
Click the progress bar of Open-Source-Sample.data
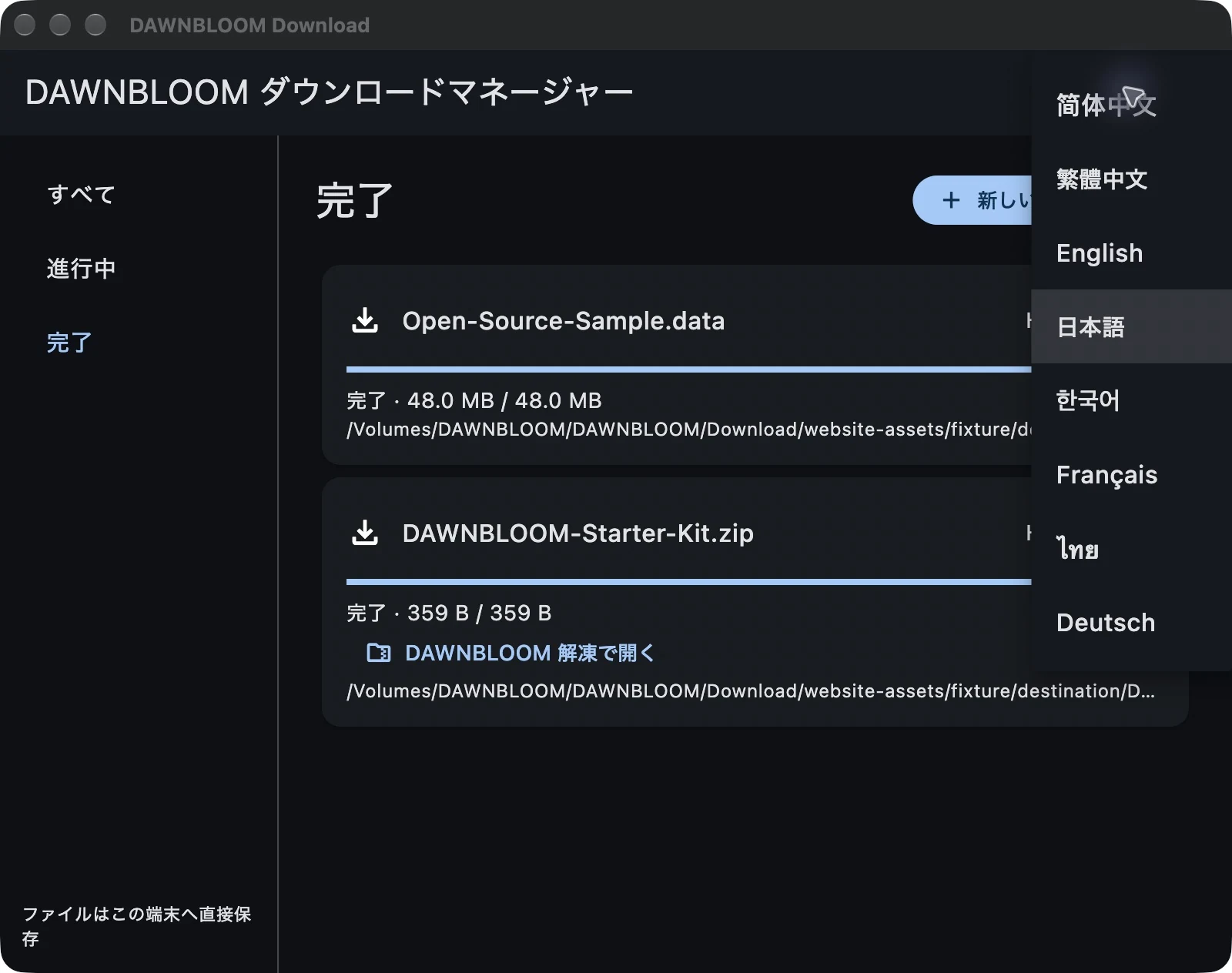[688, 369]
